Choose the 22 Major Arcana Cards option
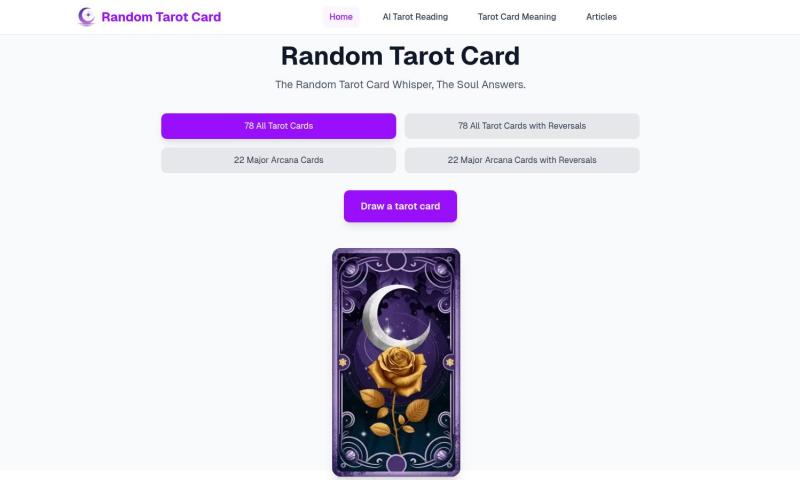 click(x=279, y=160)
